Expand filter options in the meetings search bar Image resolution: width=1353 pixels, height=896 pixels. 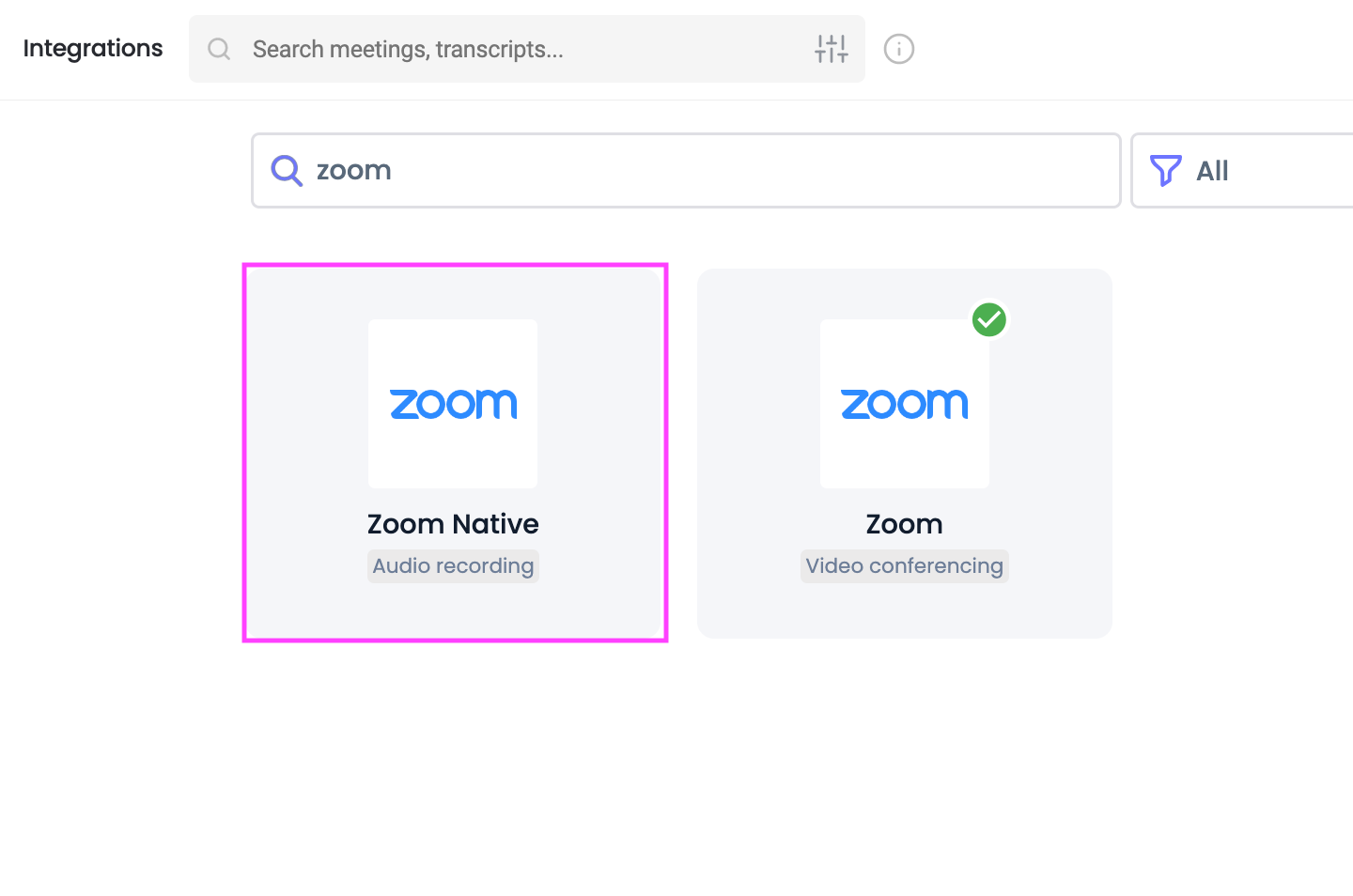coord(831,49)
